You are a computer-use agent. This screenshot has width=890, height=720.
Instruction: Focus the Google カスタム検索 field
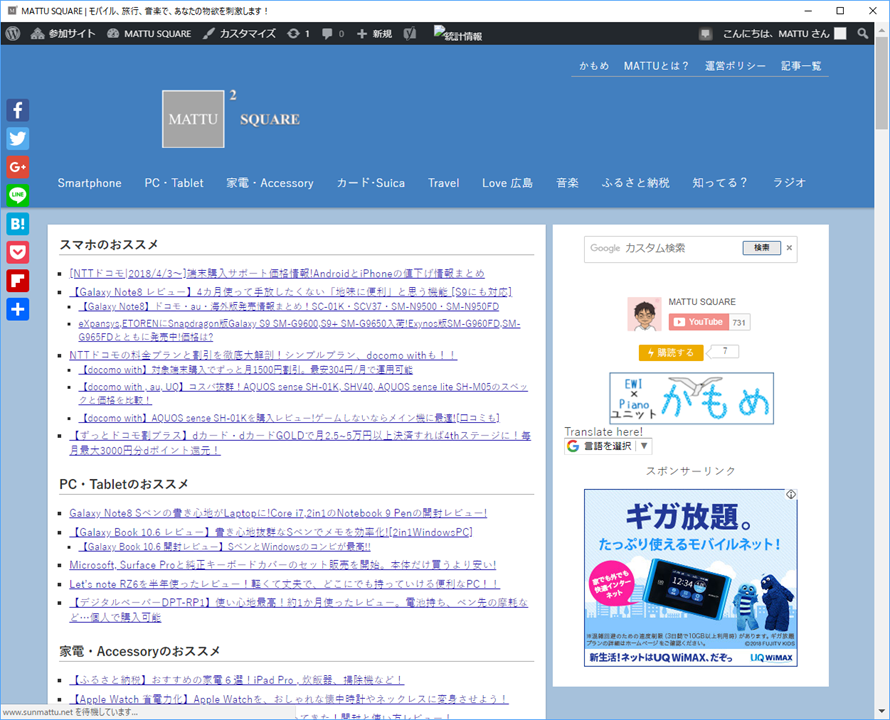[663, 248]
